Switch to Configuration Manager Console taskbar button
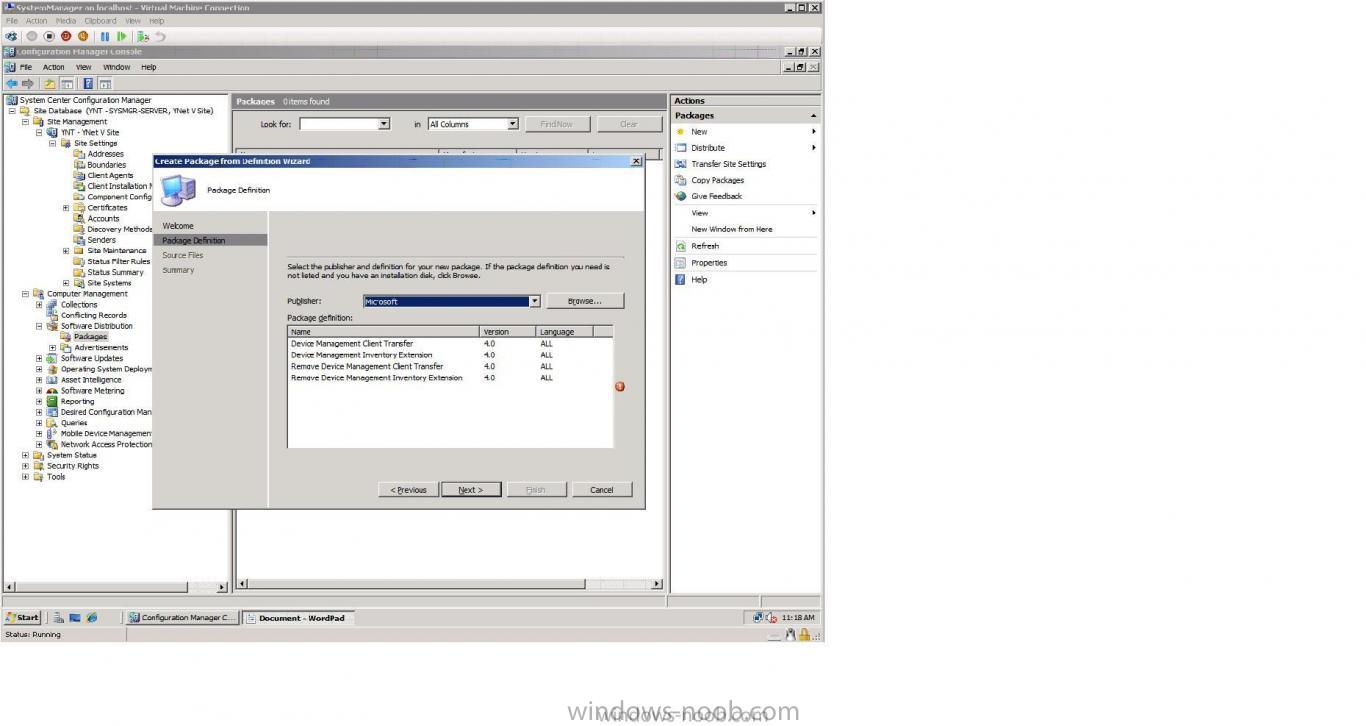 [x=182, y=618]
